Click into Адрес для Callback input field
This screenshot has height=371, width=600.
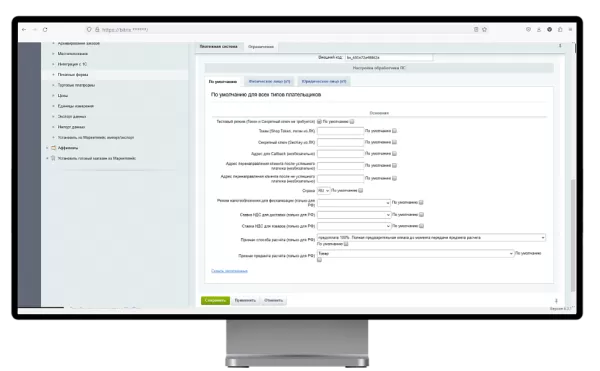(x=340, y=154)
